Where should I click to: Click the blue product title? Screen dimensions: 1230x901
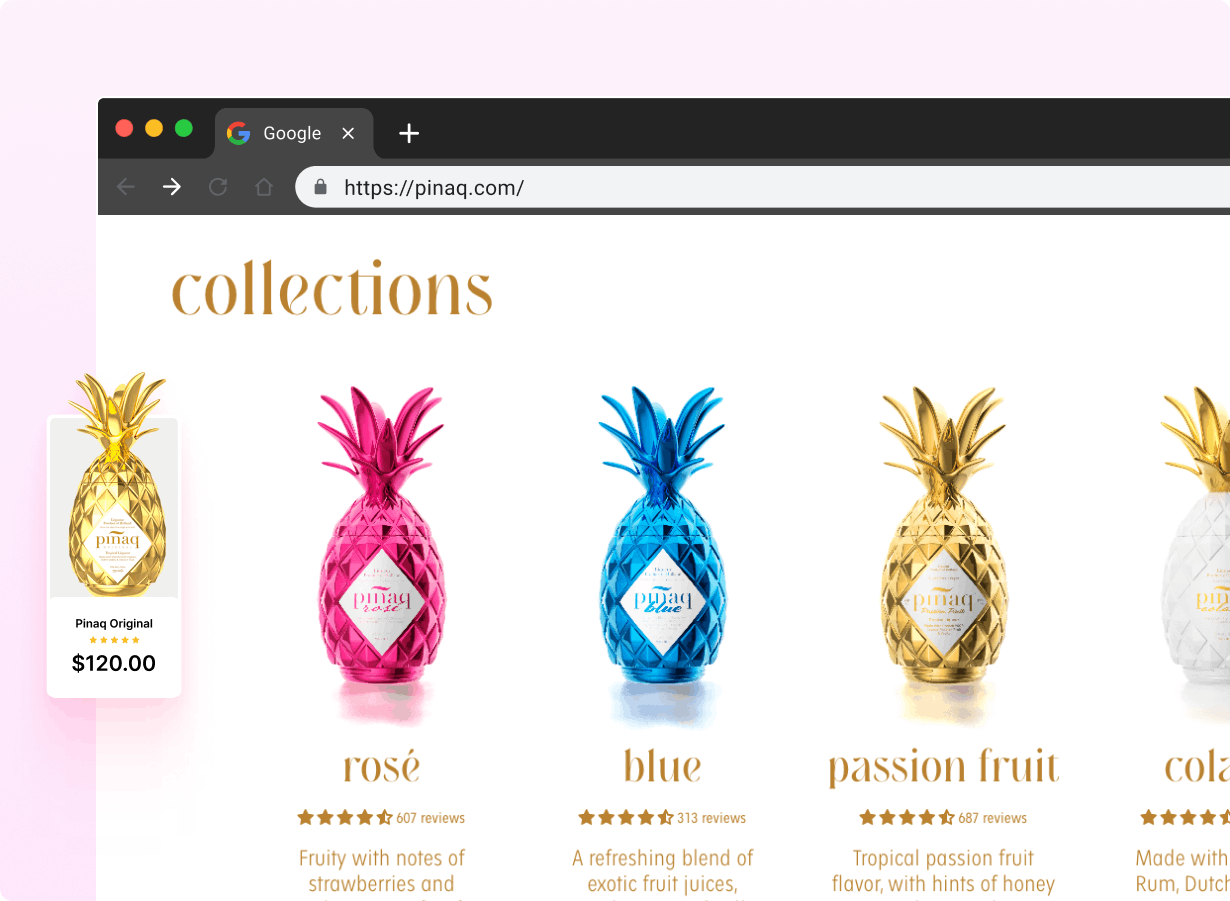(662, 767)
